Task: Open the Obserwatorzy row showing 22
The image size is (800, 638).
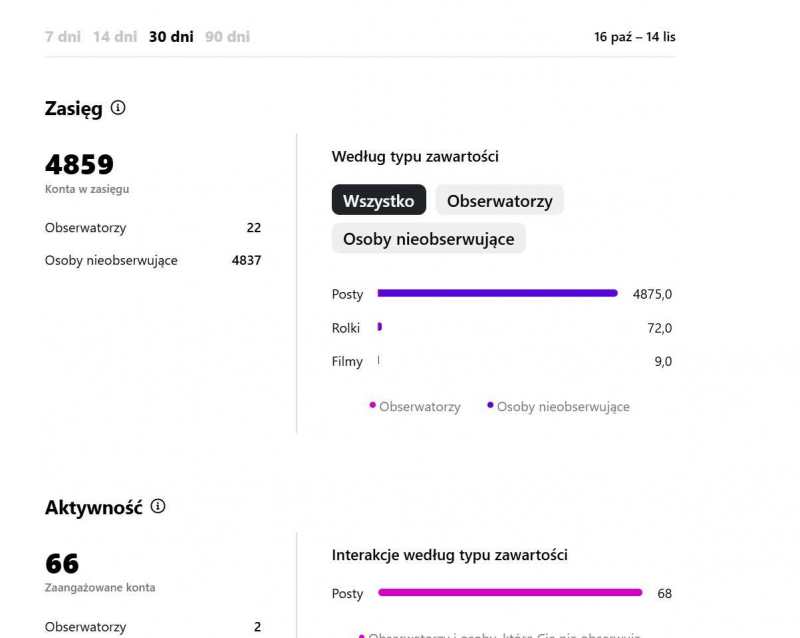Action: [x=152, y=228]
